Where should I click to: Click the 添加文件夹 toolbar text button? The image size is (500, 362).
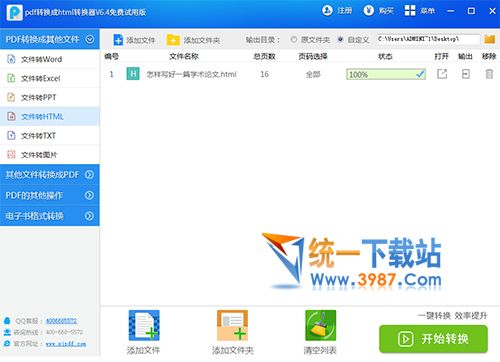[202, 40]
